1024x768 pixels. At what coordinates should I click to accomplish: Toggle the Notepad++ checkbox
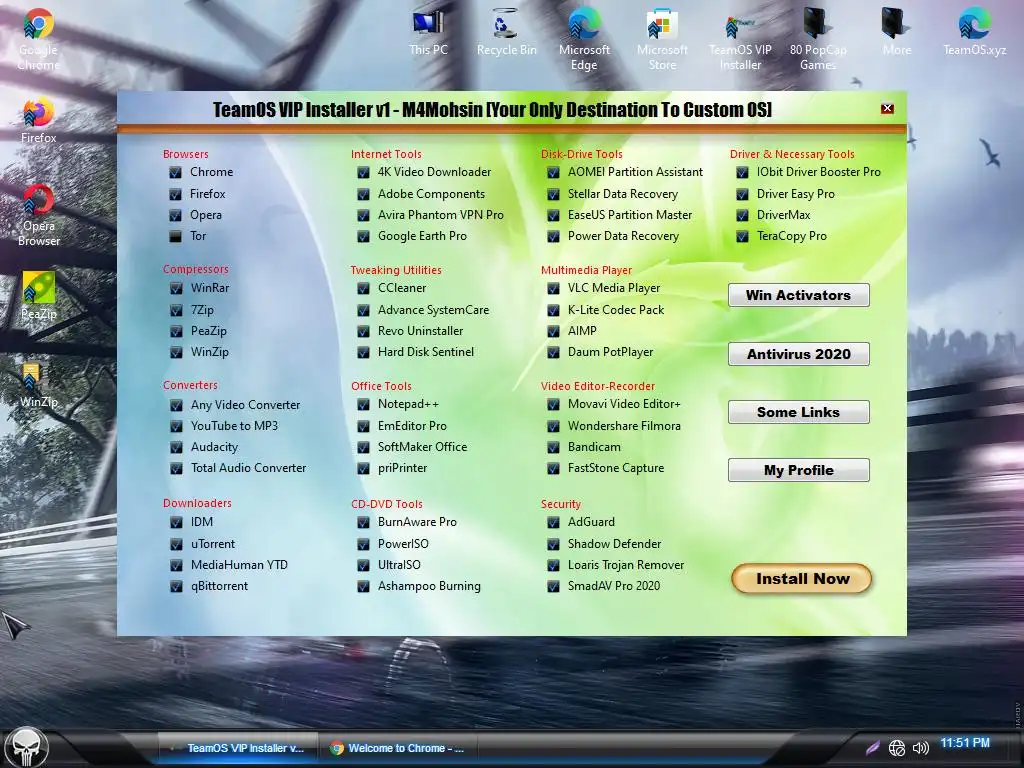363,405
